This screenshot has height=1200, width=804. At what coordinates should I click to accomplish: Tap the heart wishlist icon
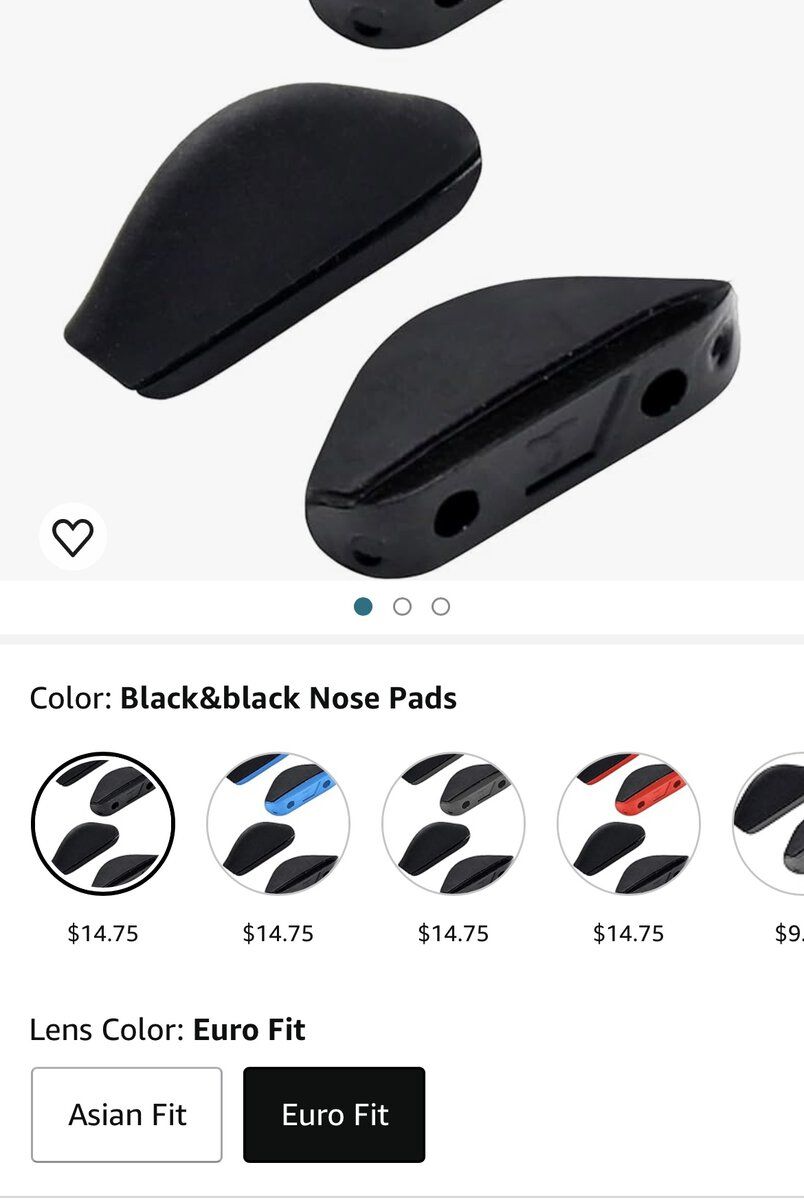[x=73, y=537]
